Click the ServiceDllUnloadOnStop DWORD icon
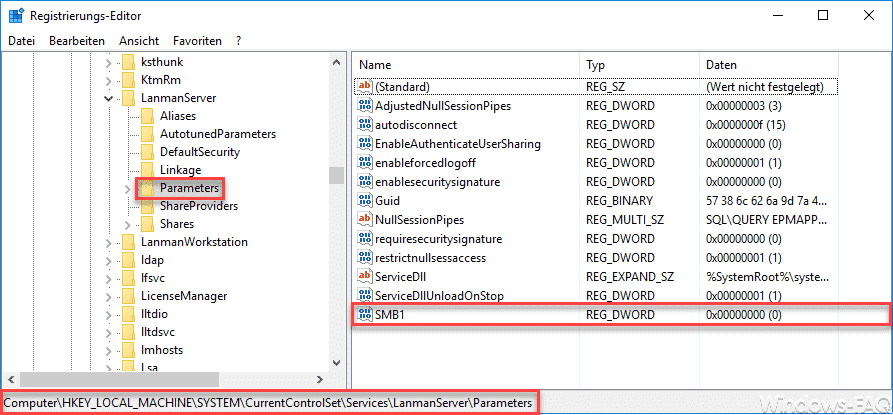This screenshot has width=893, height=415. coord(364,295)
